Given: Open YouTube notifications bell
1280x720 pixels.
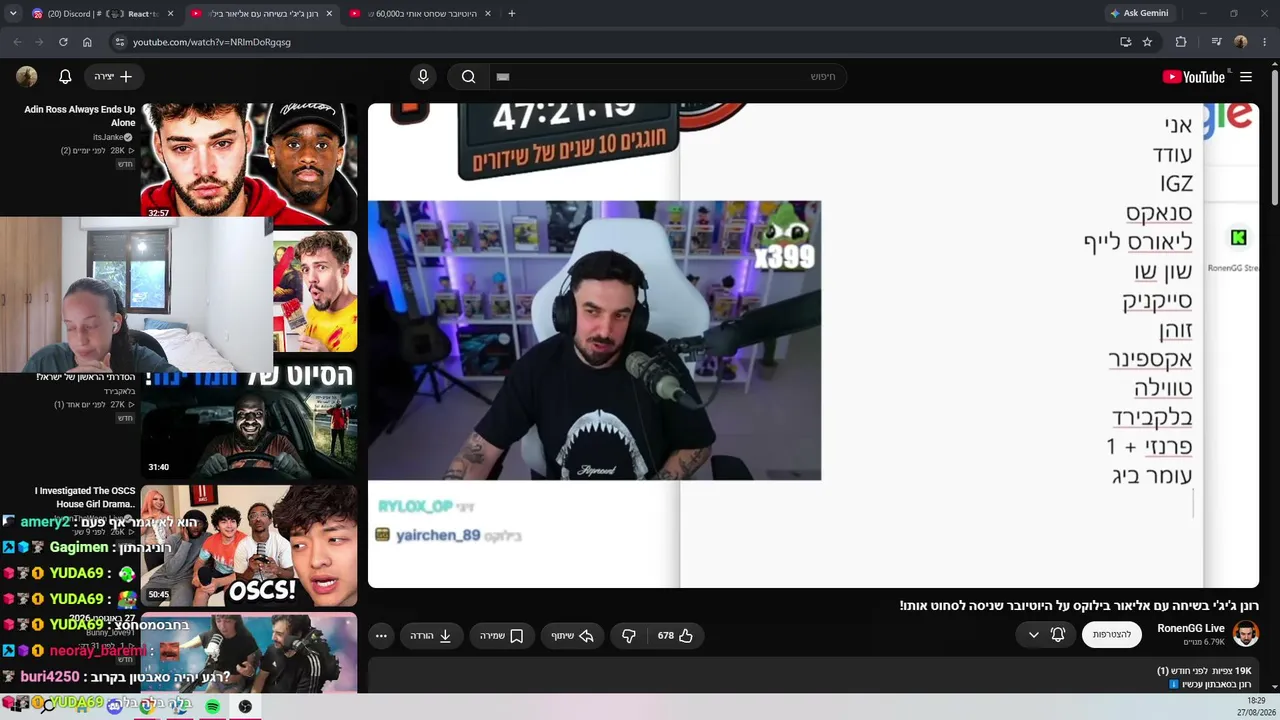Looking at the screenshot, I should (x=65, y=76).
